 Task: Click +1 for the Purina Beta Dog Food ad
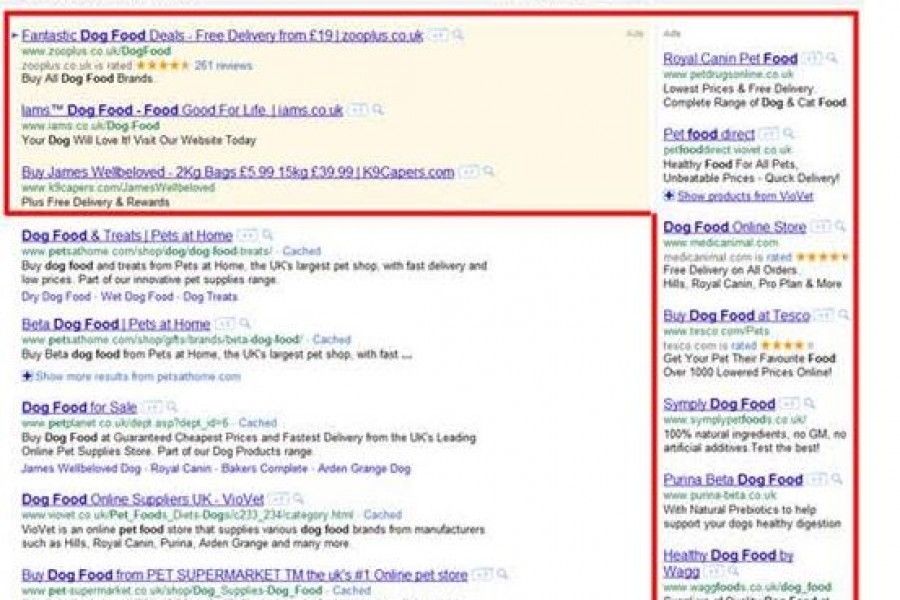tap(817, 479)
